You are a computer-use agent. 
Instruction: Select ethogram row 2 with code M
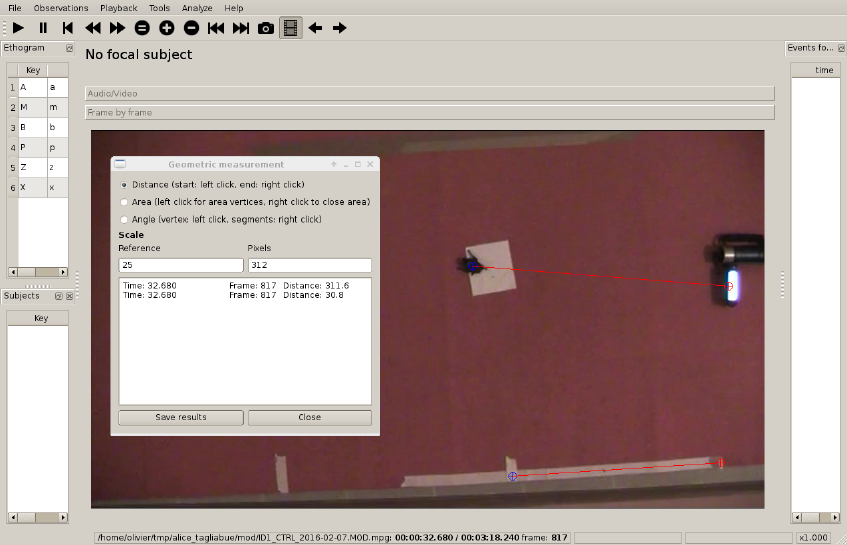point(38,107)
